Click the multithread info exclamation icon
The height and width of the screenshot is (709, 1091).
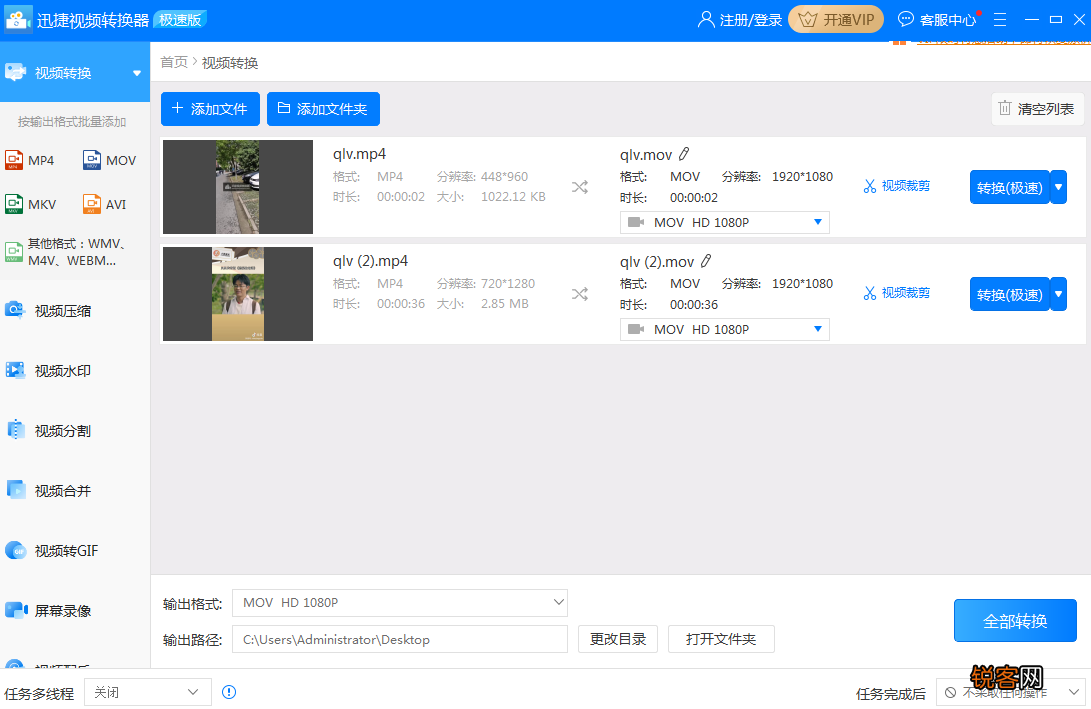(x=229, y=692)
